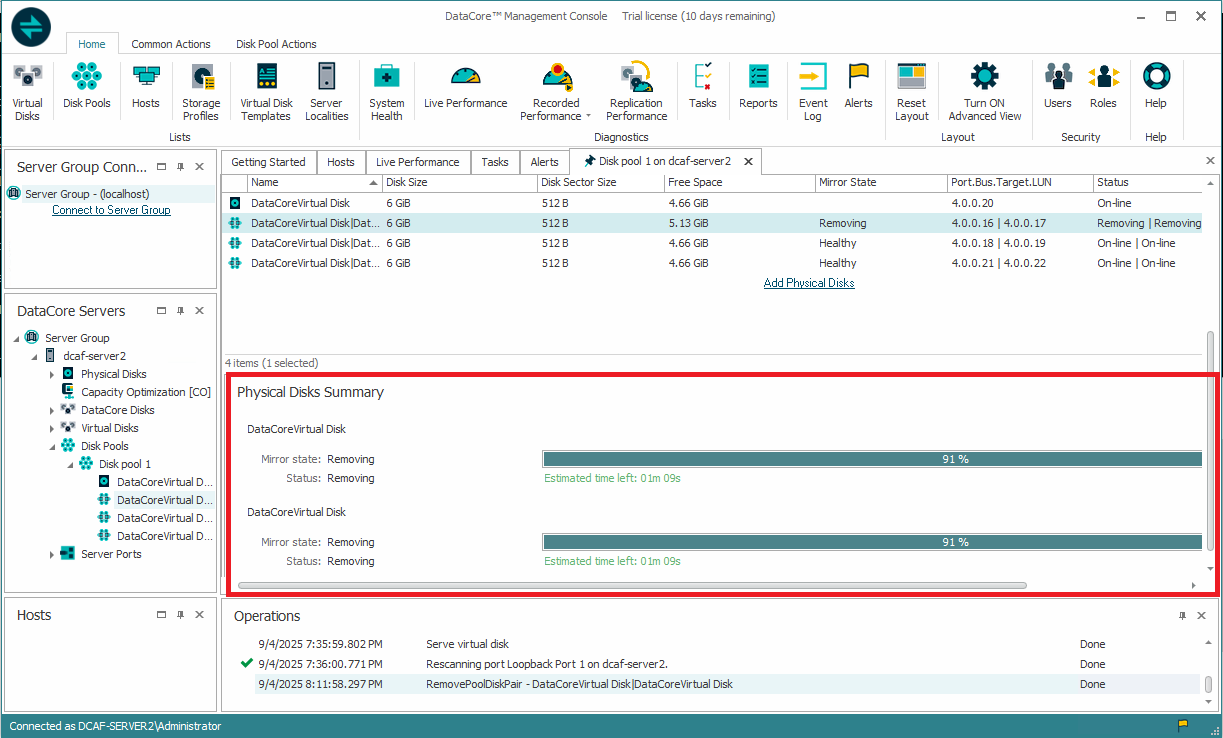Switch to the Common Actions ribbon tab
Viewport: 1223px width, 738px height.
171,44
